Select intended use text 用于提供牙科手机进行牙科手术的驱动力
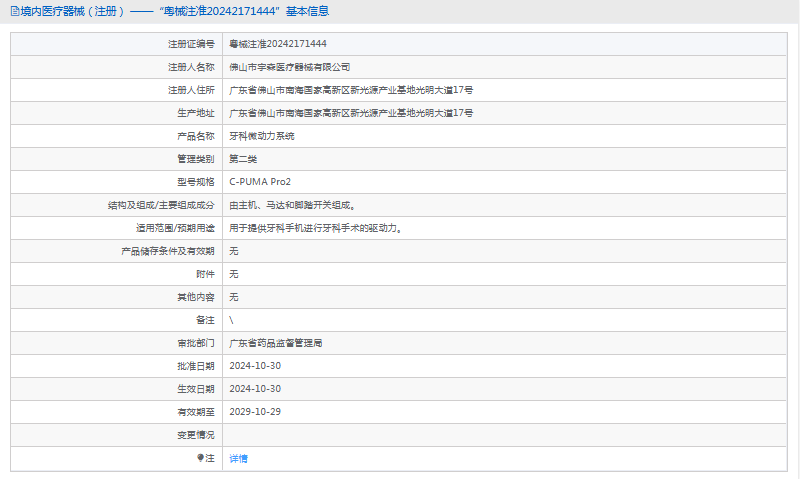800x479 pixels. [315, 228]
